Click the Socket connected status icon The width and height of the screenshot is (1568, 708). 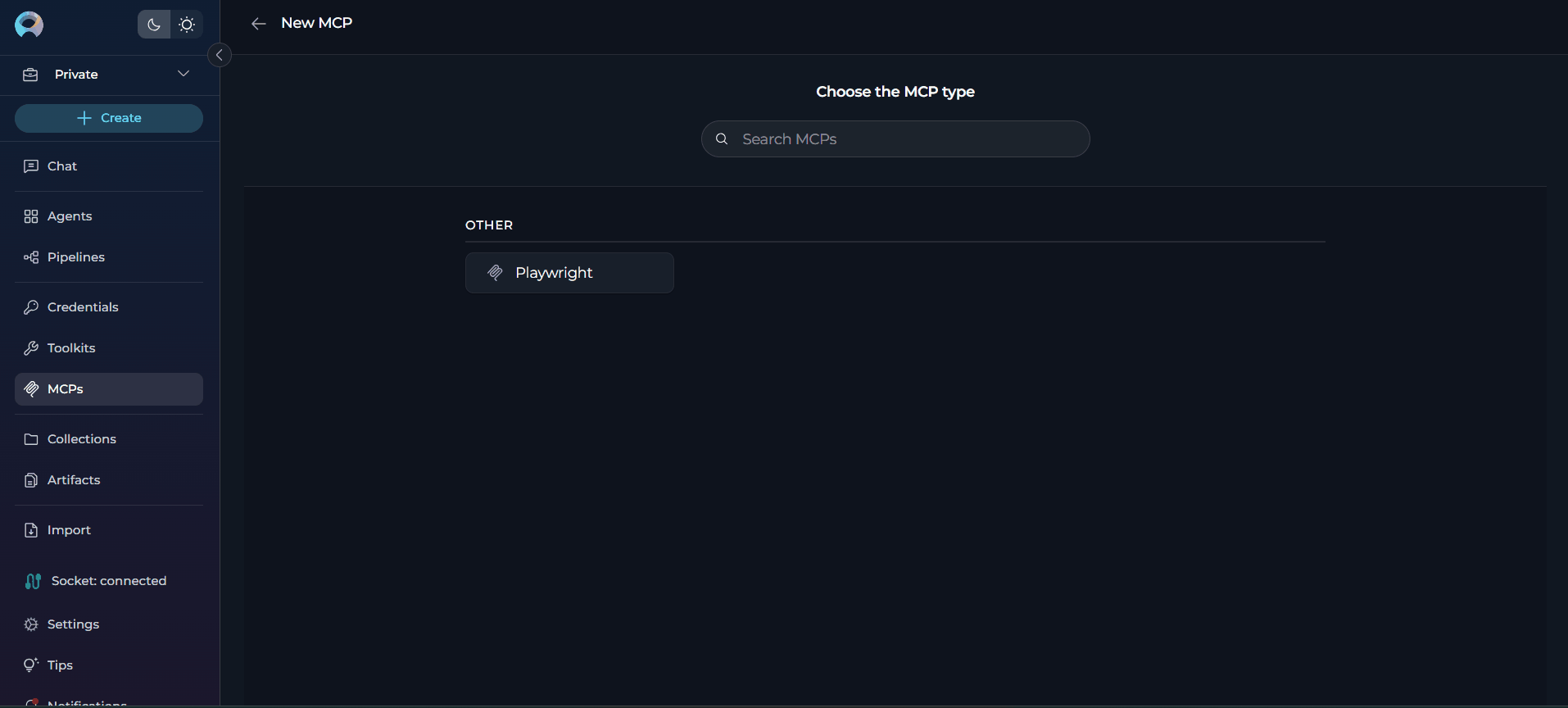click(33, 581)
